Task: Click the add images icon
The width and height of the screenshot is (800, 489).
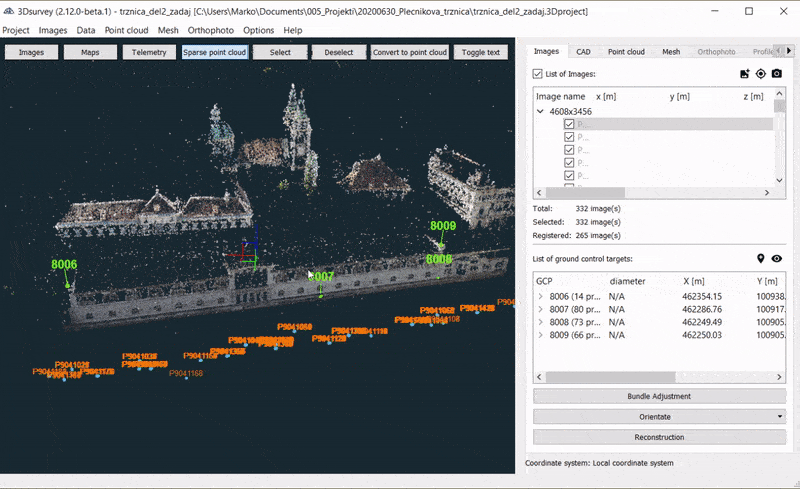Action: click(x=744, y=74)
